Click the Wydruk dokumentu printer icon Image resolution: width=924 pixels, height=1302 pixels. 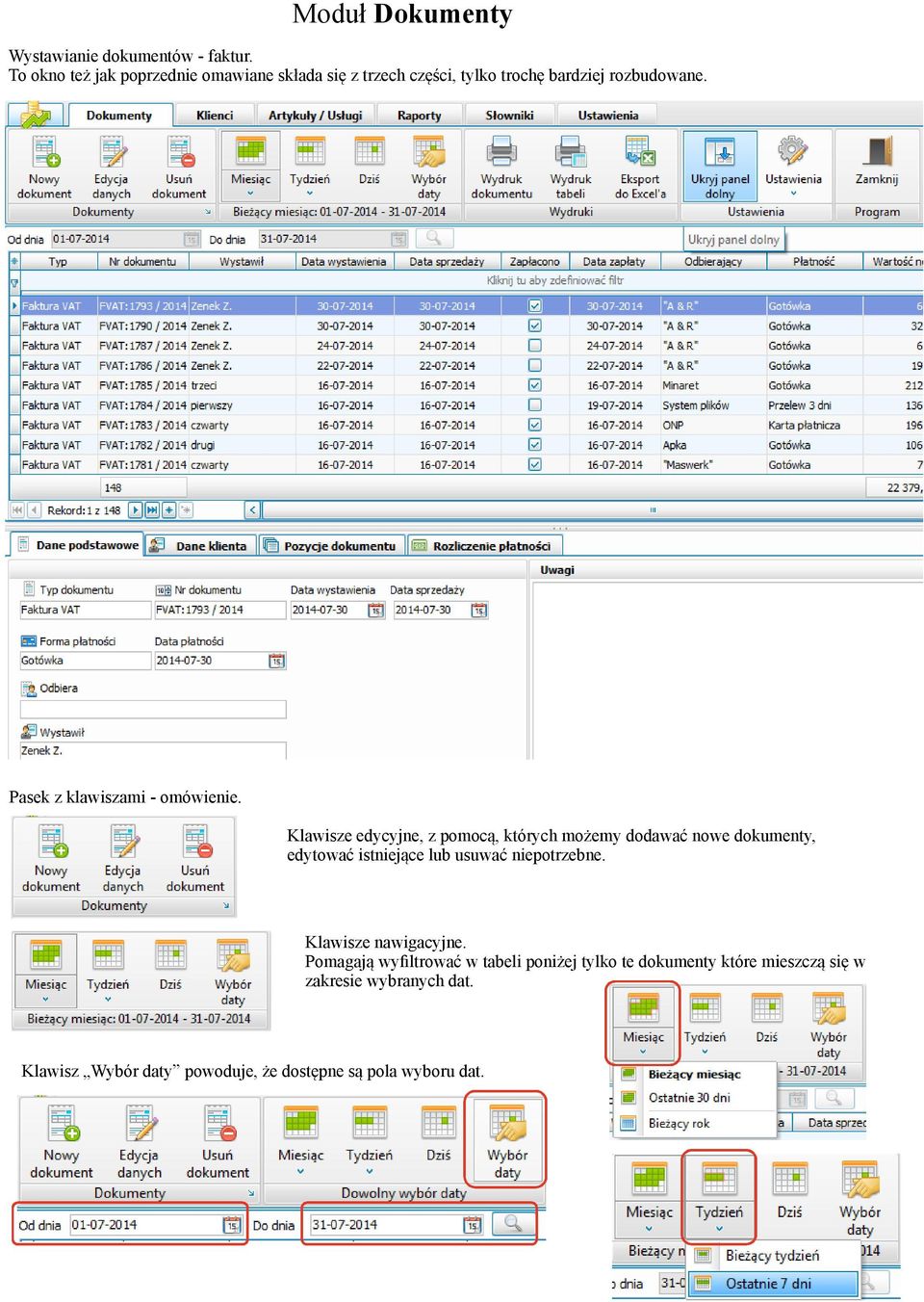[x=501, y=151]
